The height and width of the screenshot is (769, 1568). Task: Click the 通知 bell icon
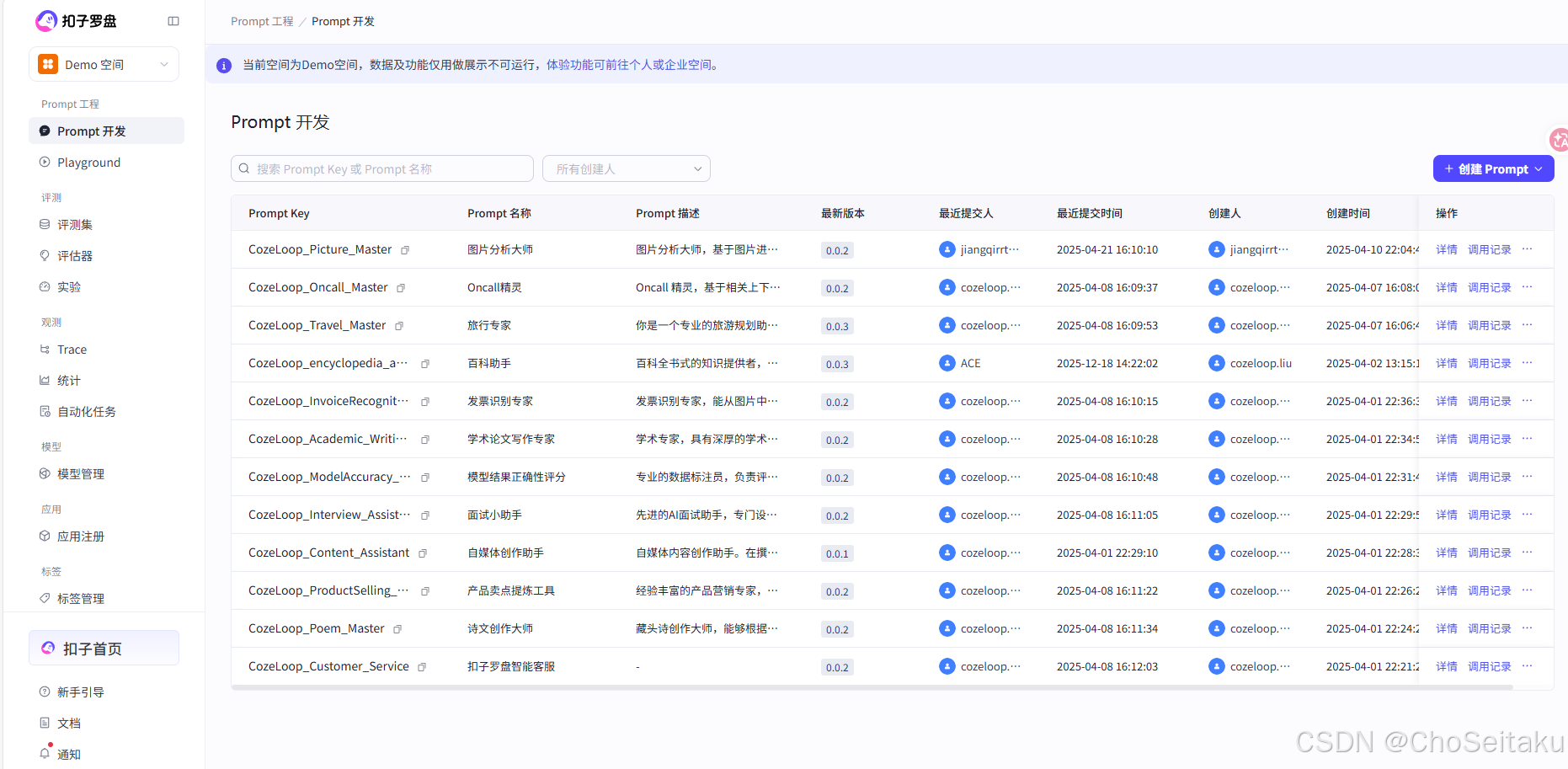(x=45, y=753)
